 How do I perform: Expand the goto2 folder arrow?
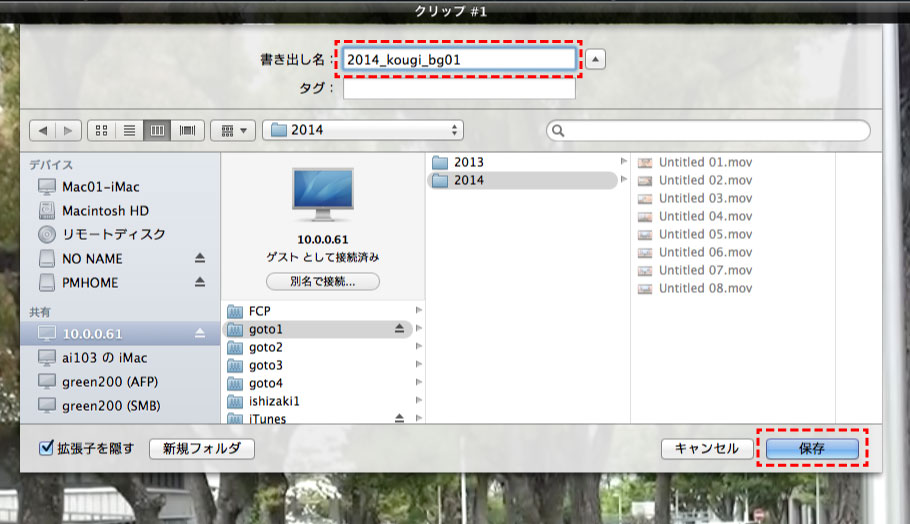[x=418, y=346]
